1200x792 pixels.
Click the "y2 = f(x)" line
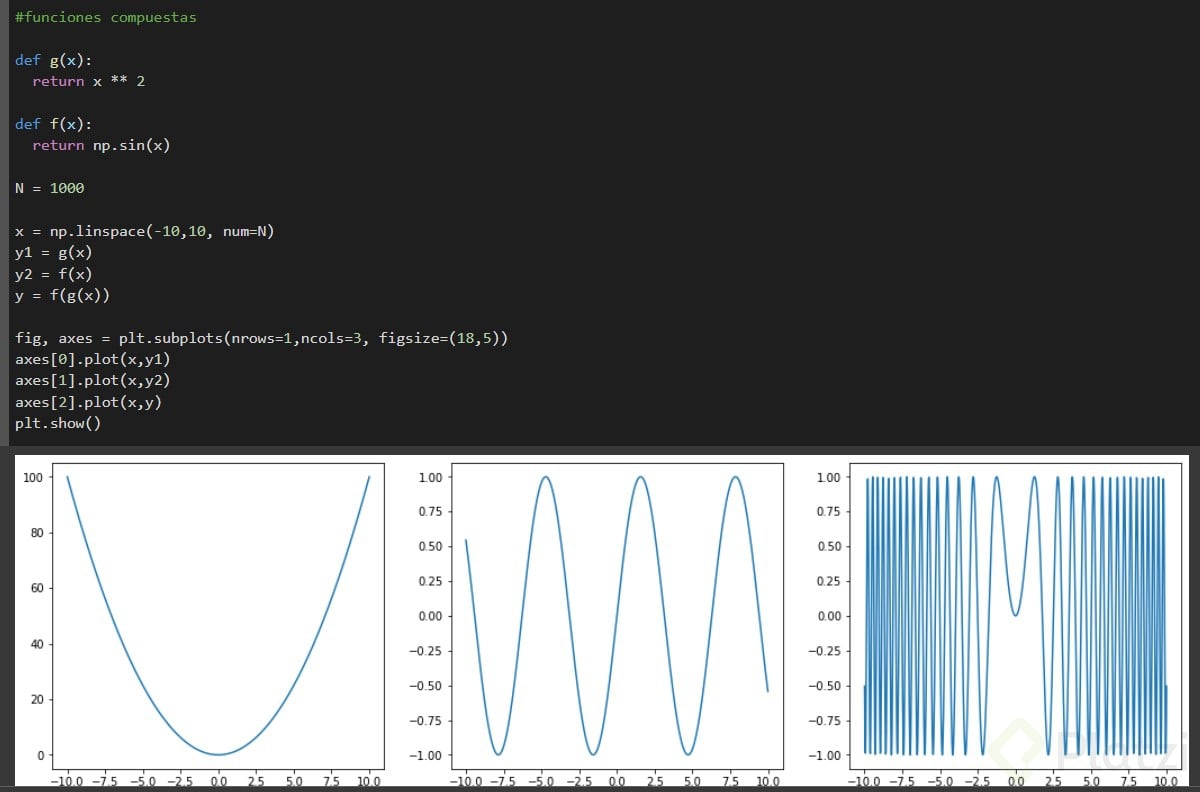coord(53,274)
